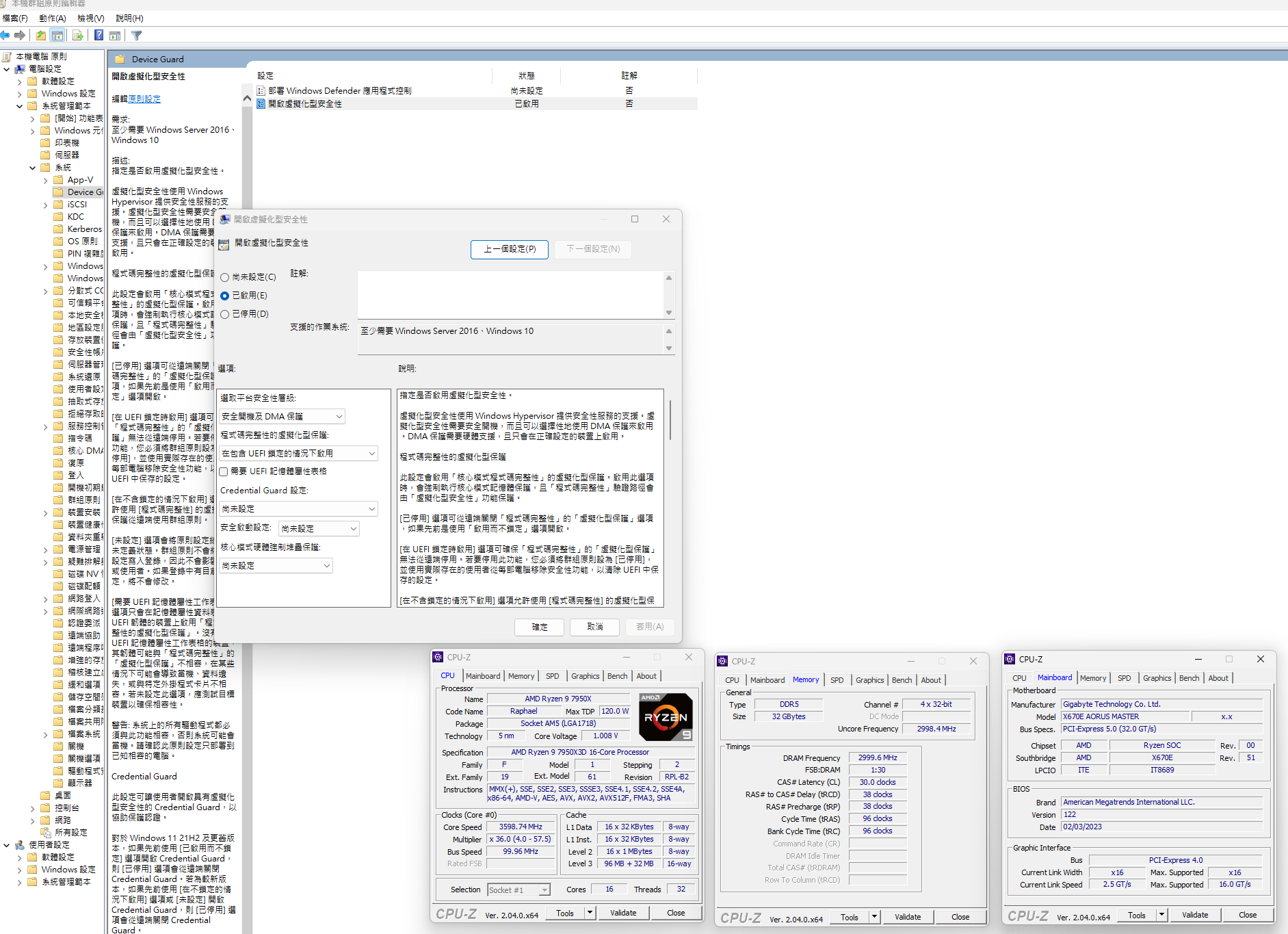The height and width of the screenshot is (934, 1288).
Task: Click the Ryzen 9 logo in CPU-Z
Action: (666, 717)
